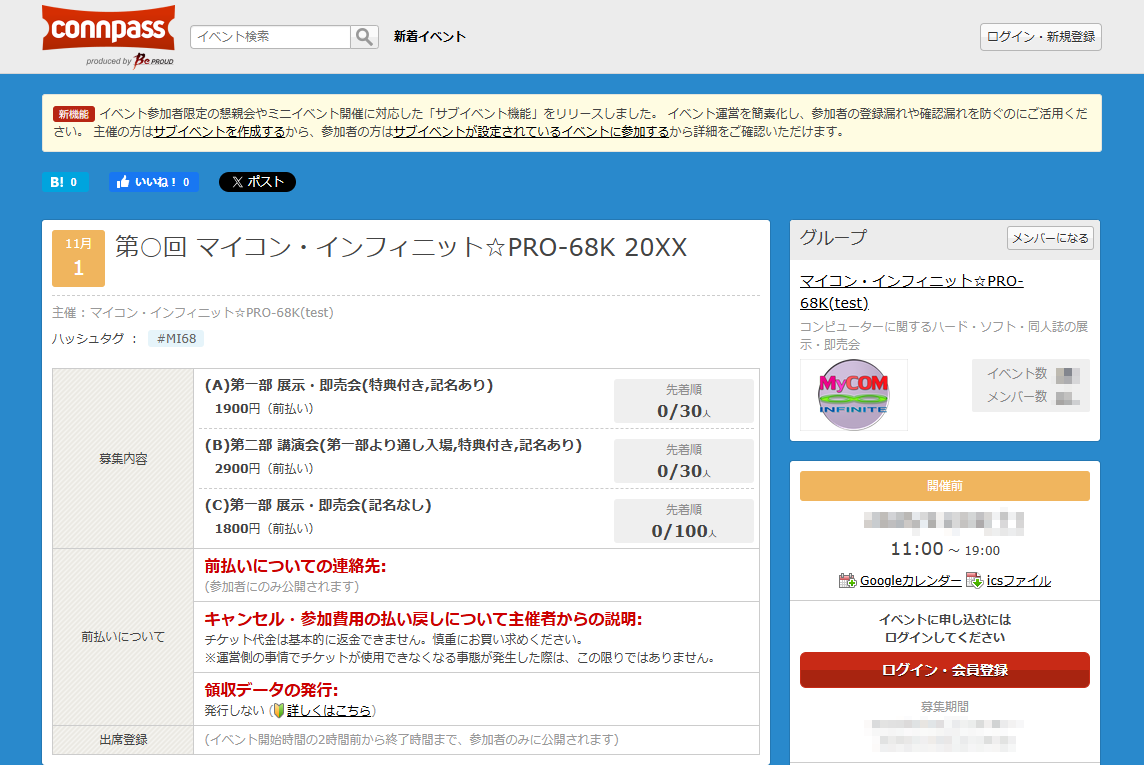Click the search magnifier icon
Viewport: 1144px width, 765px height.
click(x=364, y=36)
